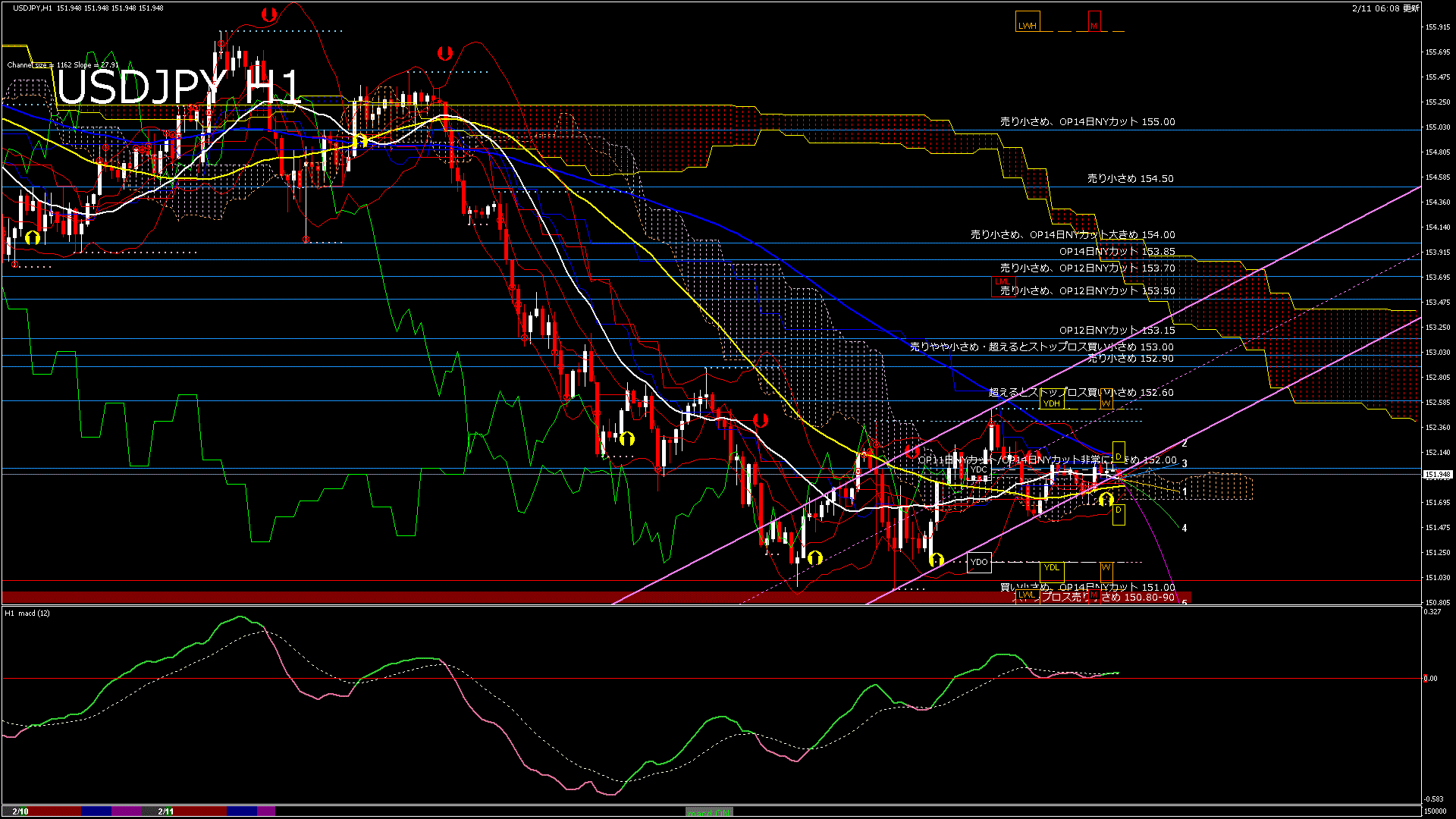Click the 152.360 price axis label
Screen dimensions: 1456x819
(x=1438, y=428)
